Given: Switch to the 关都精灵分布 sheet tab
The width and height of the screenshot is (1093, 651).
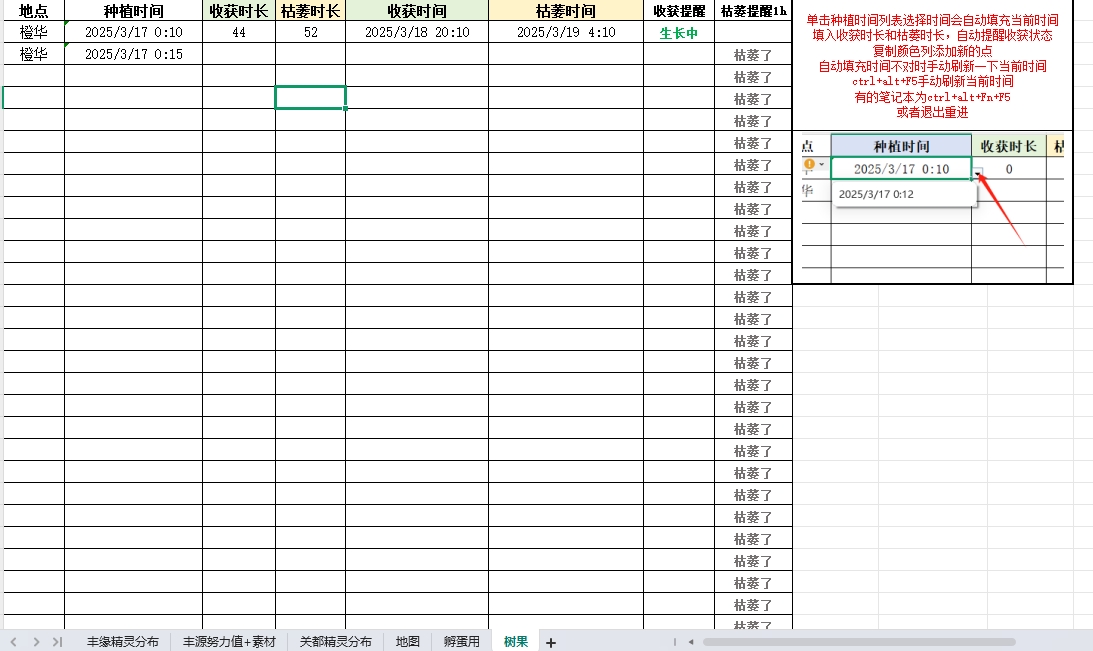Looking at the screenshot, I should tap(335, 641).
